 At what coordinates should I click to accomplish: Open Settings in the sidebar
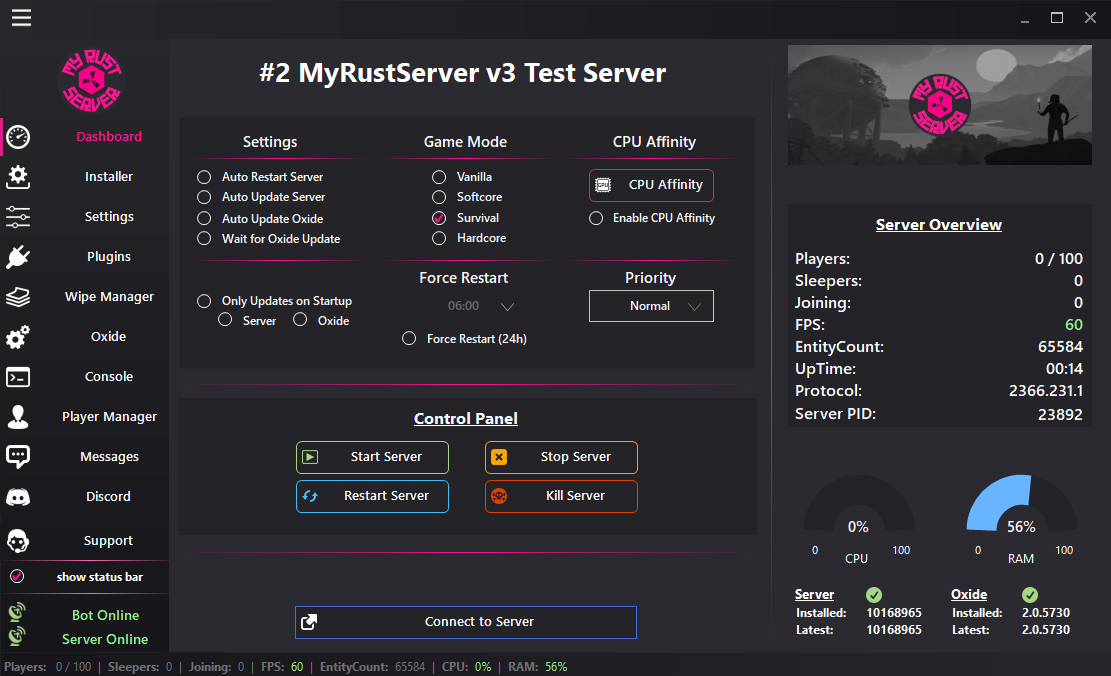point(109,217)
